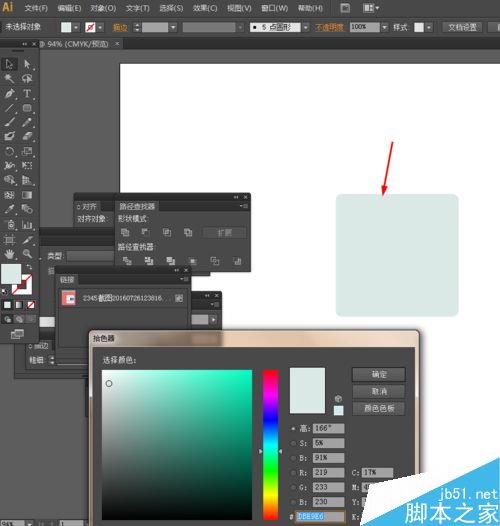Select the Lasso tool

27,78
